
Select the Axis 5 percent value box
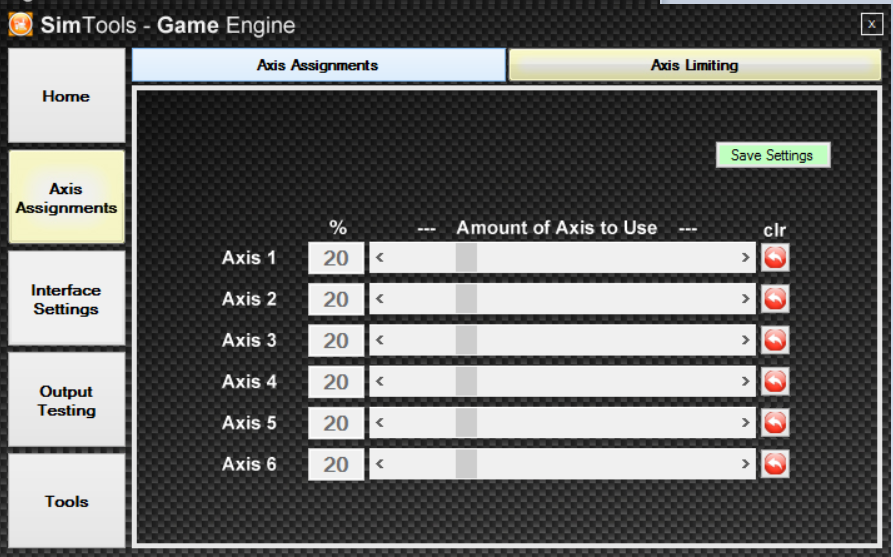pyautogui.click(x=336, y=423)
